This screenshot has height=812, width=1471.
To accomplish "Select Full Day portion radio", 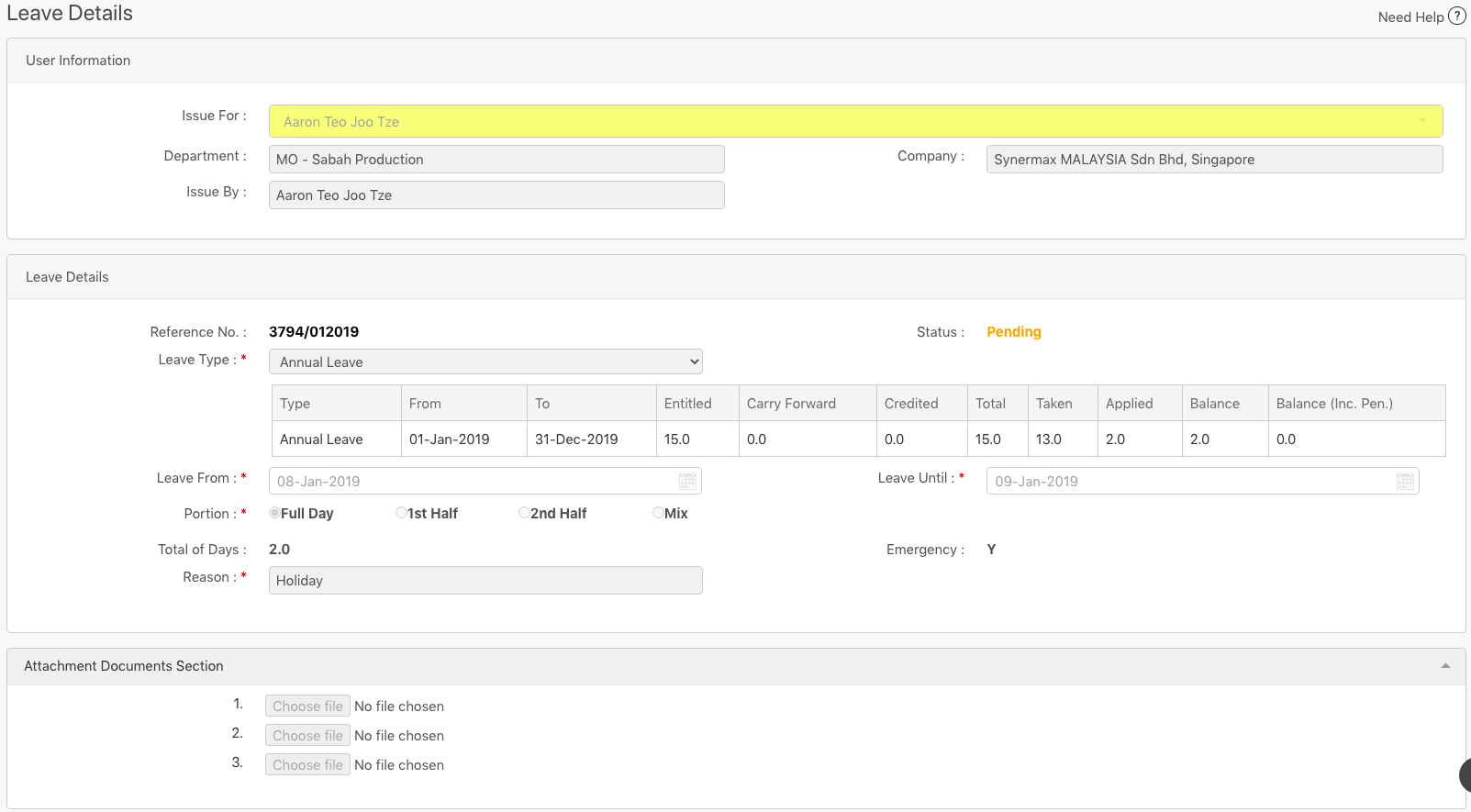I will pos(274,513).
